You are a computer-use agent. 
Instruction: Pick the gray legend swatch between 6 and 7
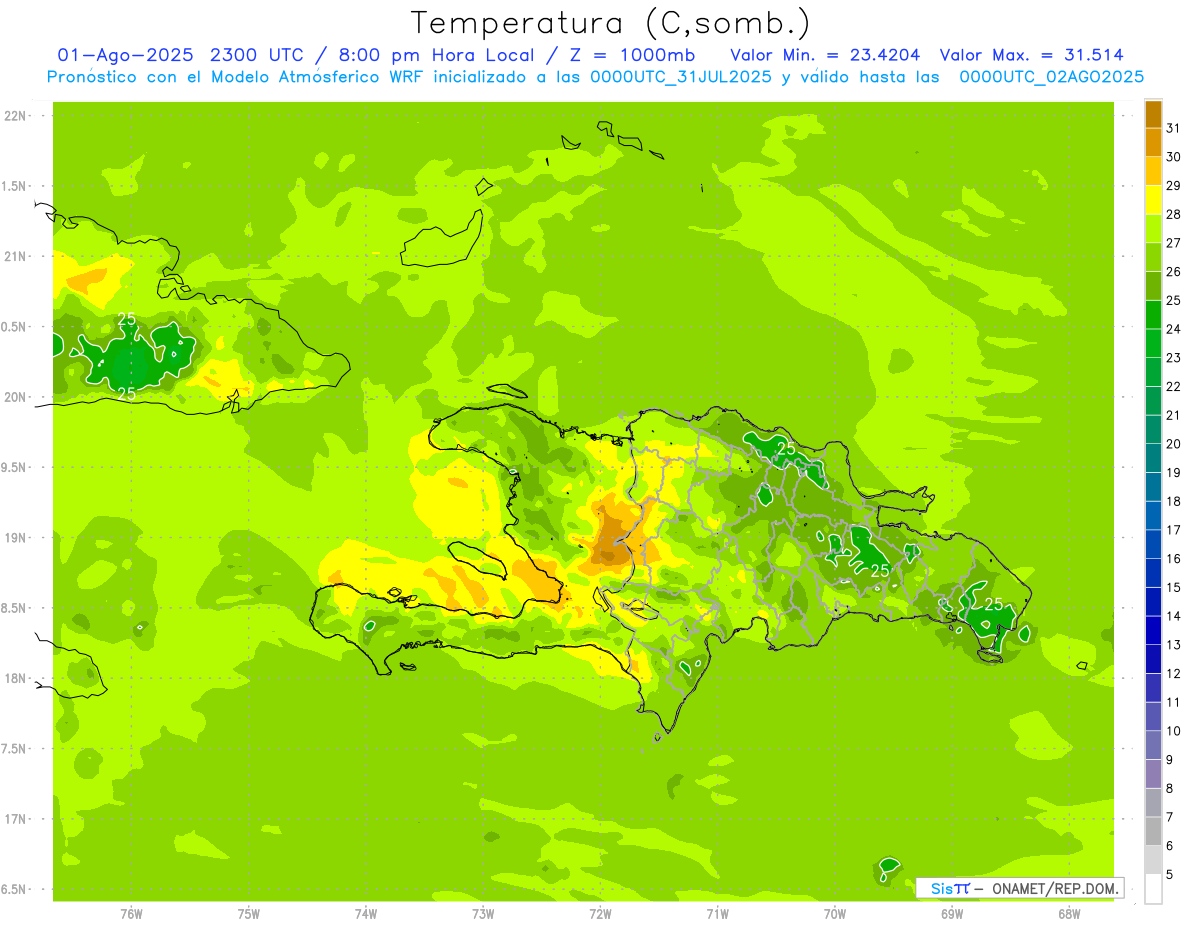[x=1153, y=831]
